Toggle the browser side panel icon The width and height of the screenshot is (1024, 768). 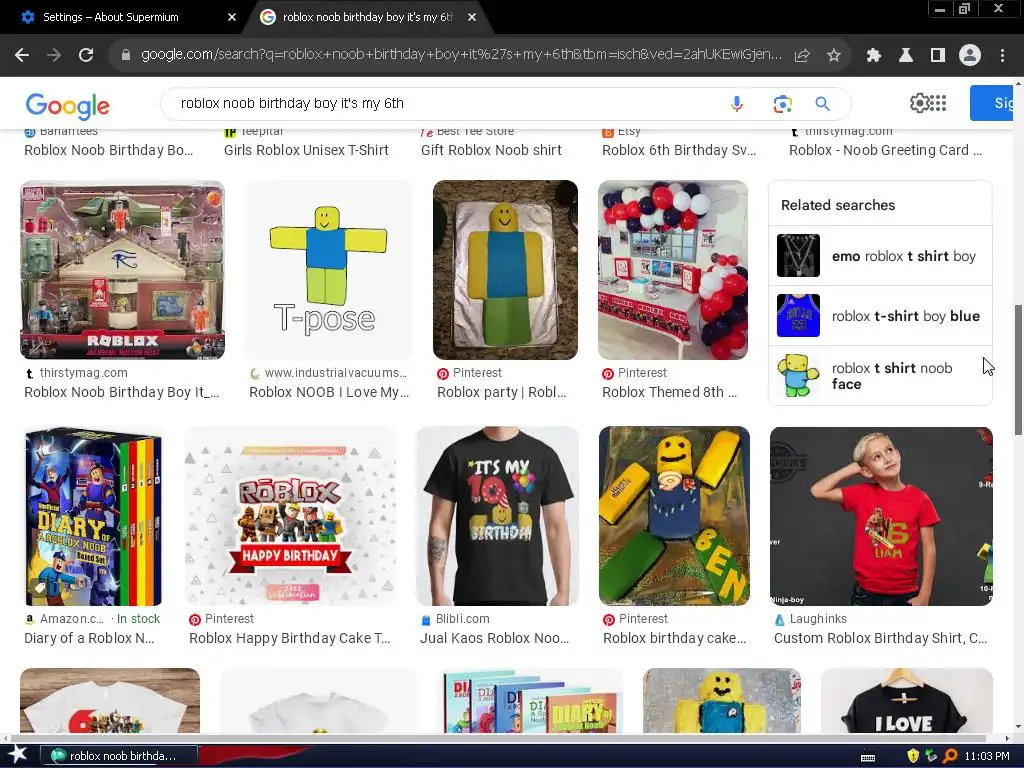pyautogui.click(x=938, y=56)
